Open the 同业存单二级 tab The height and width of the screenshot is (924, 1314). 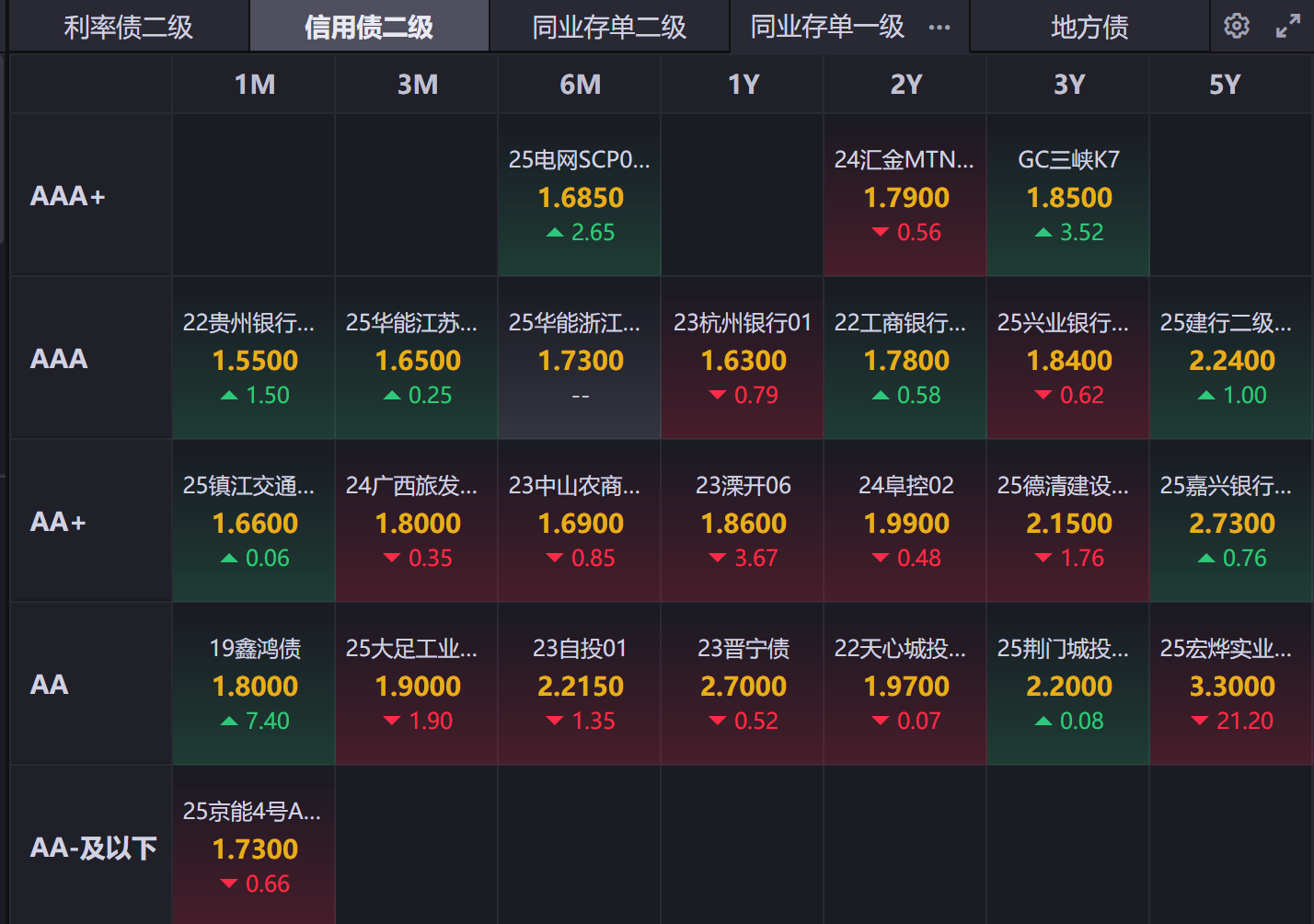609,28
